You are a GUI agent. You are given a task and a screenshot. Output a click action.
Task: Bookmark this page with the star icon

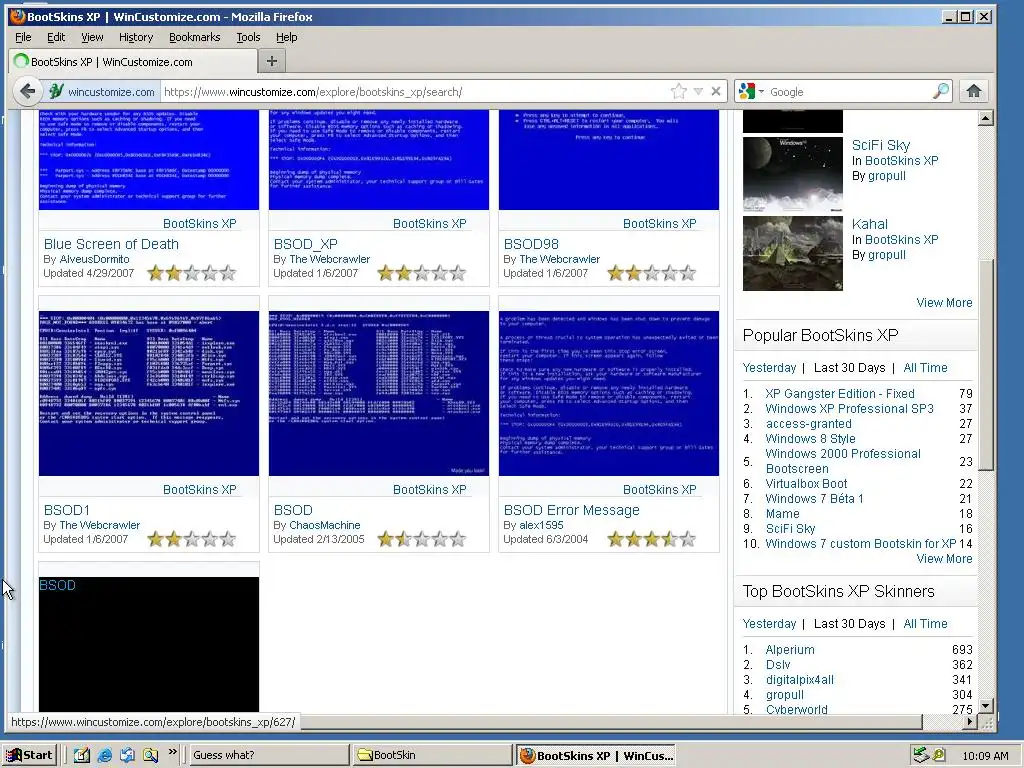pos(679,91)
